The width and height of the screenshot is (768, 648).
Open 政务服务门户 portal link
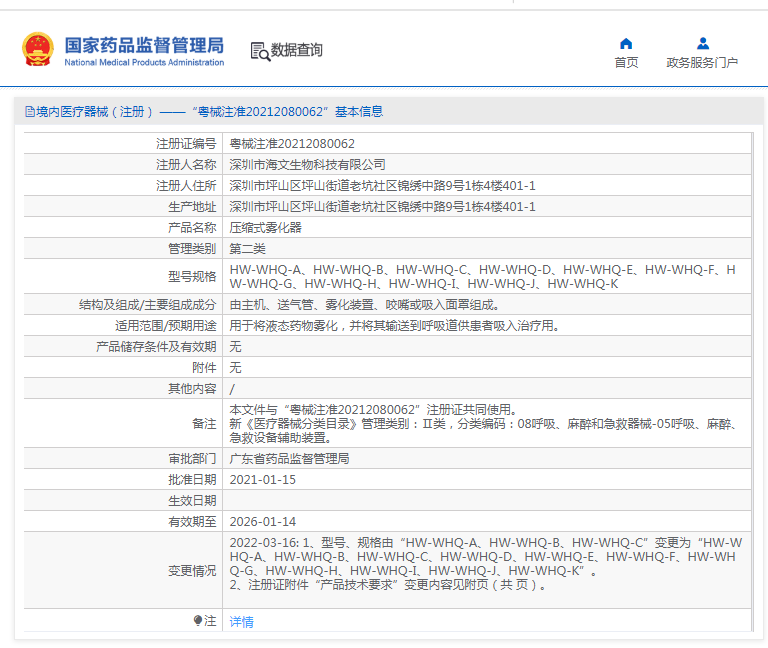coord(702,63)
